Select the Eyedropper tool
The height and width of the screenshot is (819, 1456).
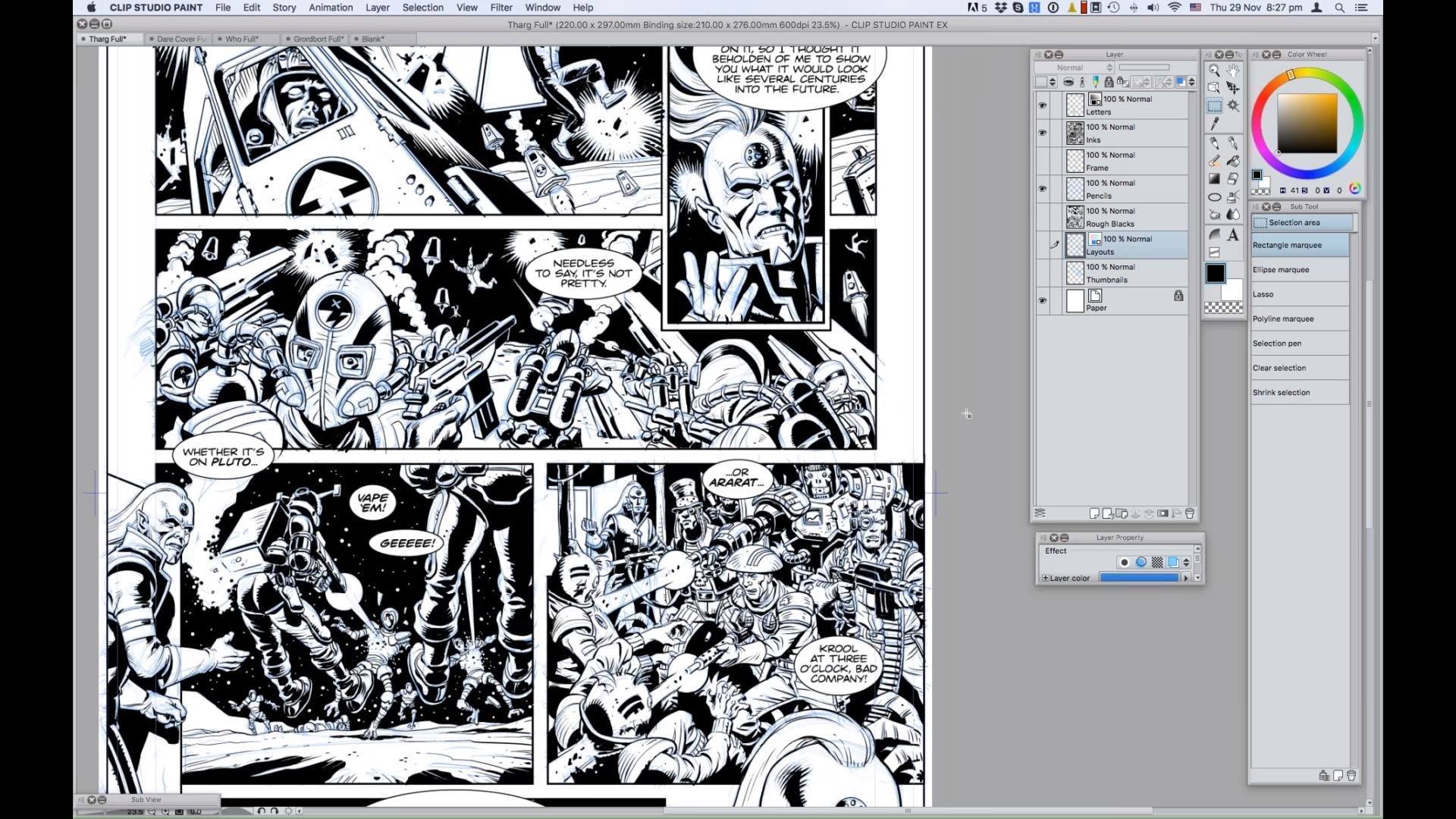[x=1214, y=124]
